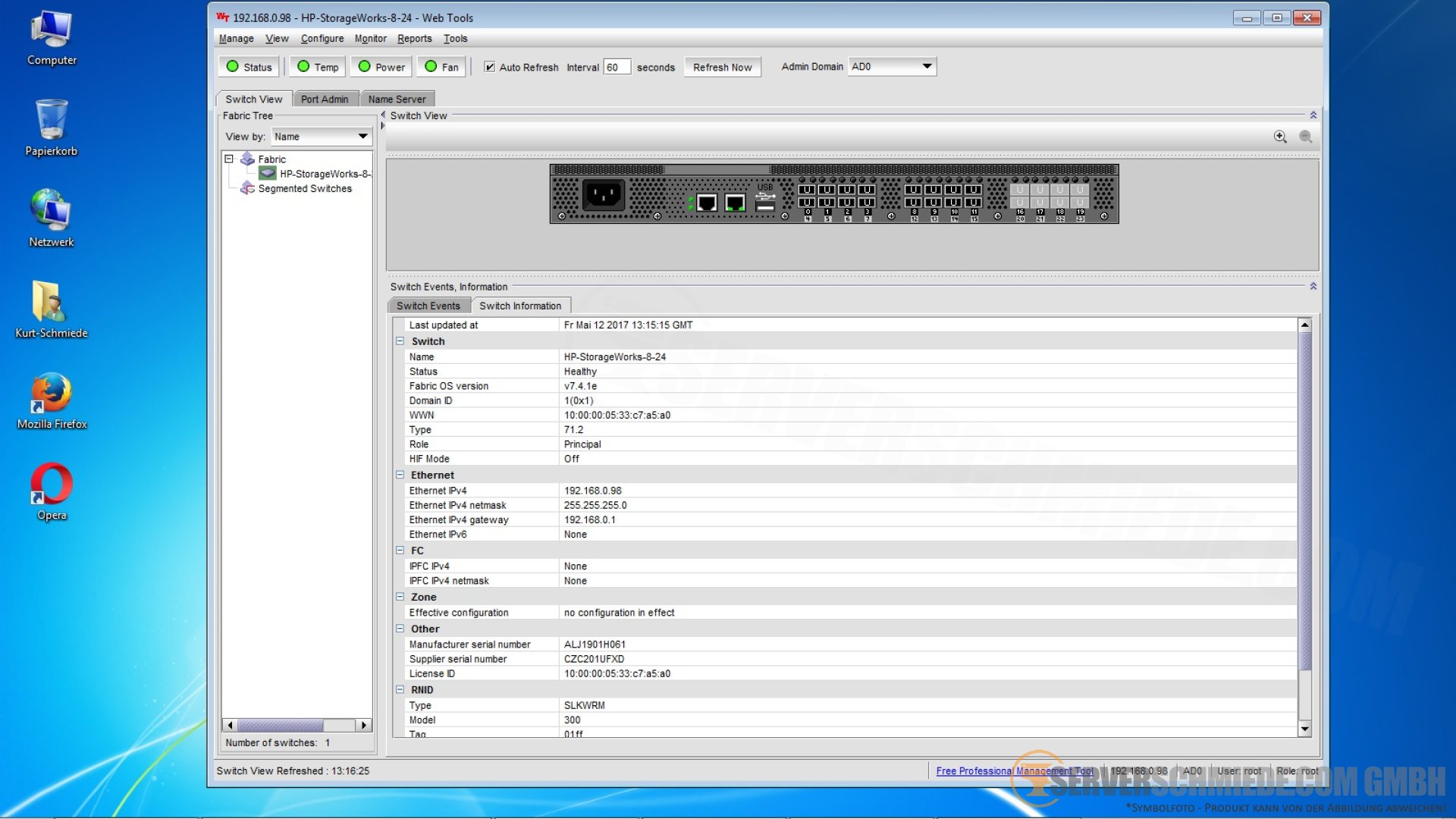1456x819 pixels.
Task: Click the Temp status indicator
Action: point(318,67)
